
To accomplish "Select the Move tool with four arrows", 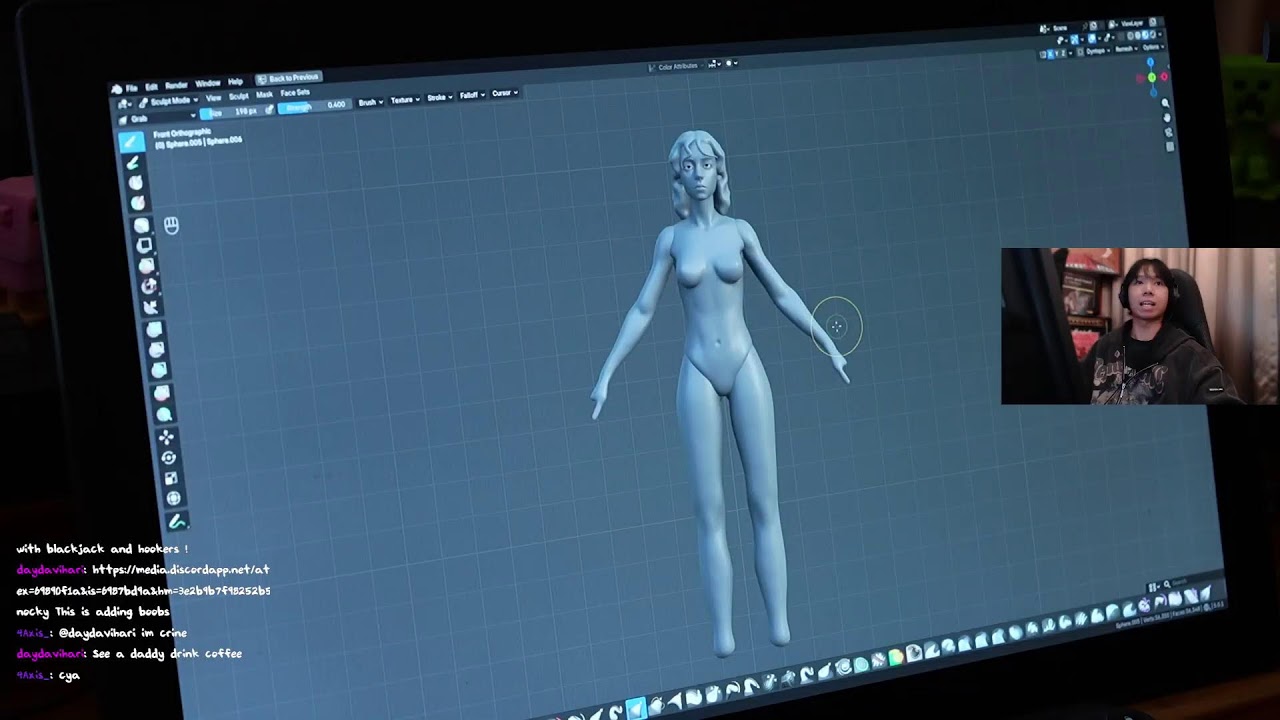I will 166,437.
